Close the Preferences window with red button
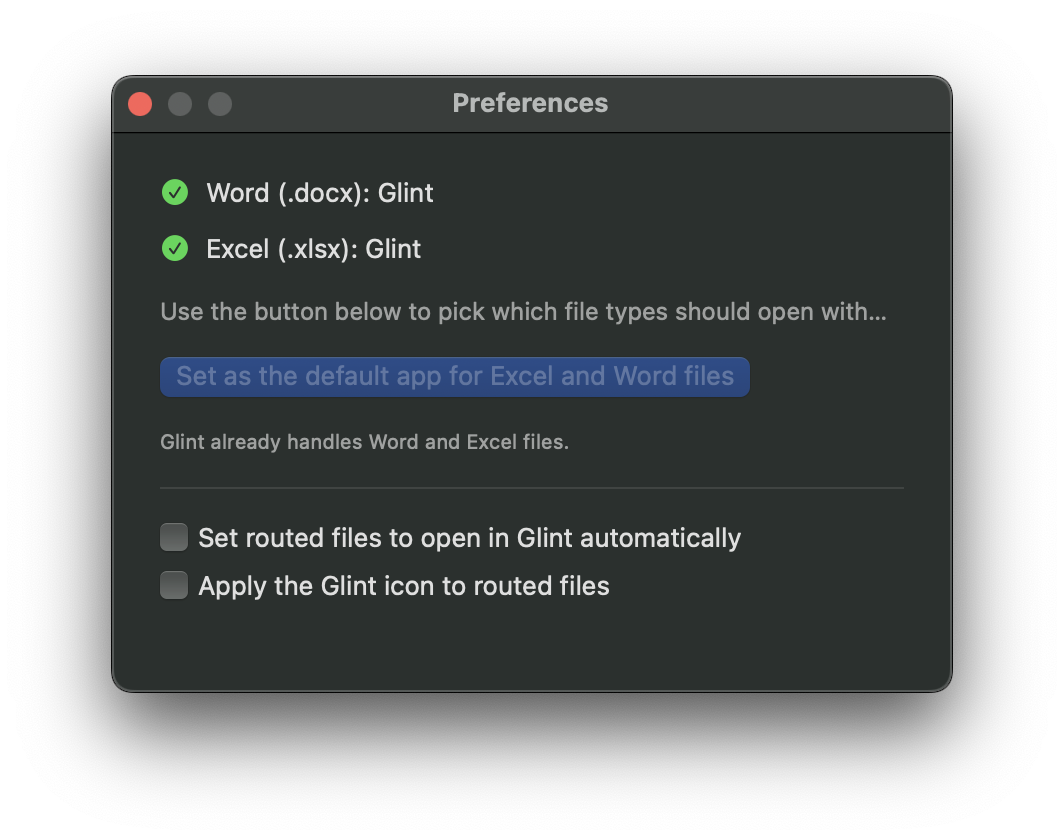The width and height of the screenshot is (1064, 840). [x=140, y=104]
